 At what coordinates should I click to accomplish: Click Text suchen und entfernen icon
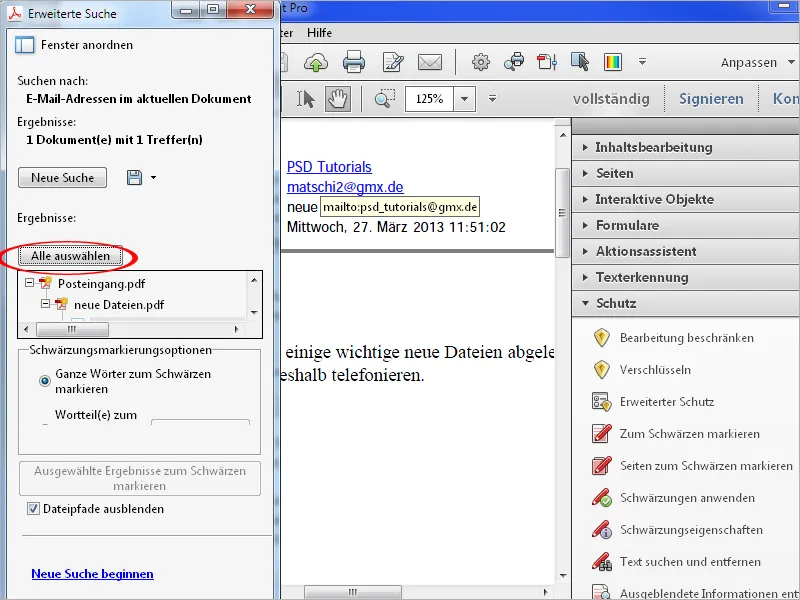(602, 562)
